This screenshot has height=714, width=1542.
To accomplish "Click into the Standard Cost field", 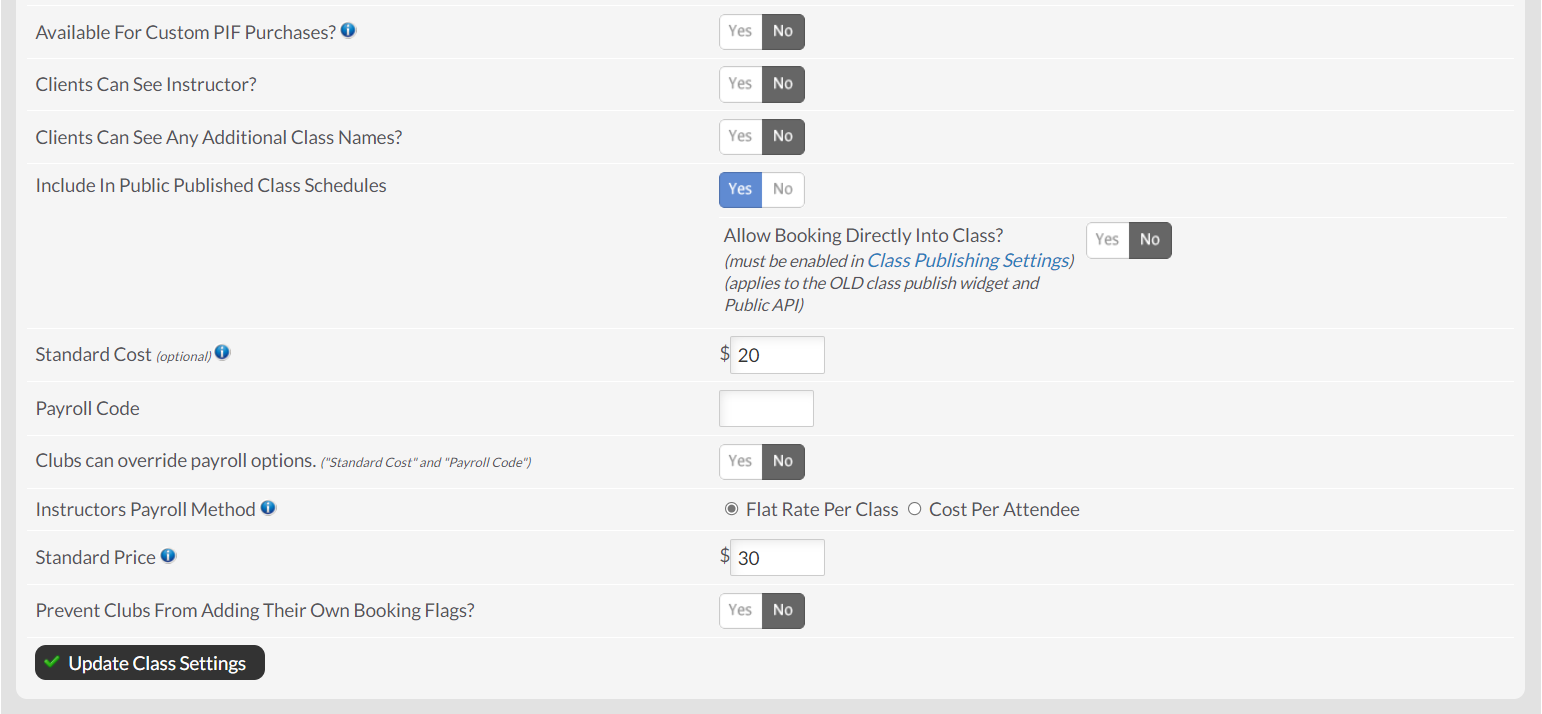I will pyautogui.click(x=777, y=355).
